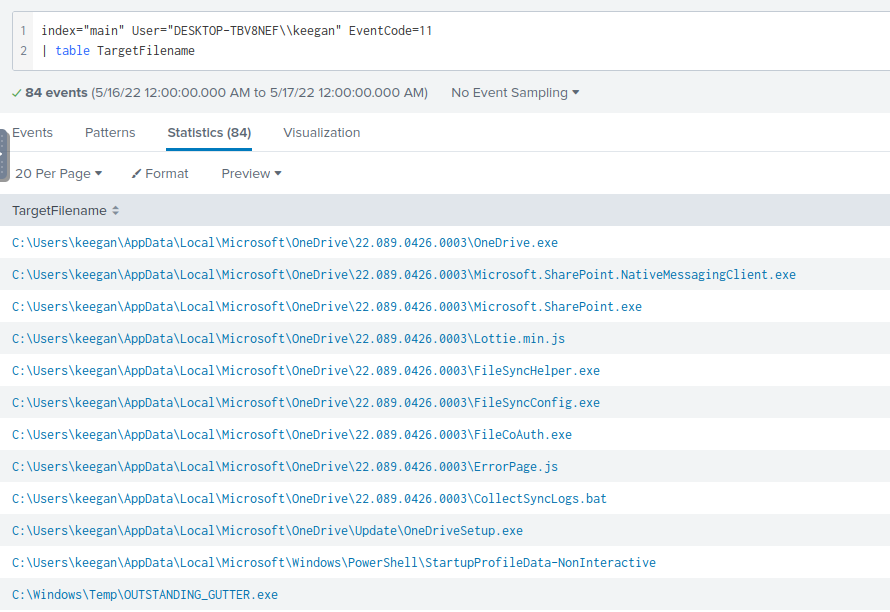Switch to the Patterns tab
890x612 pixels.
[110, 133]
